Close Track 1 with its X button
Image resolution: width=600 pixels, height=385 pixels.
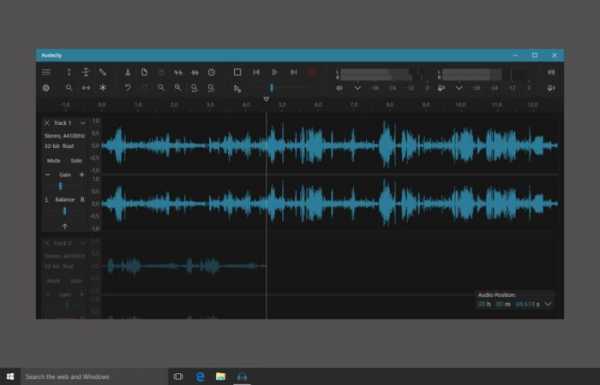47,123
